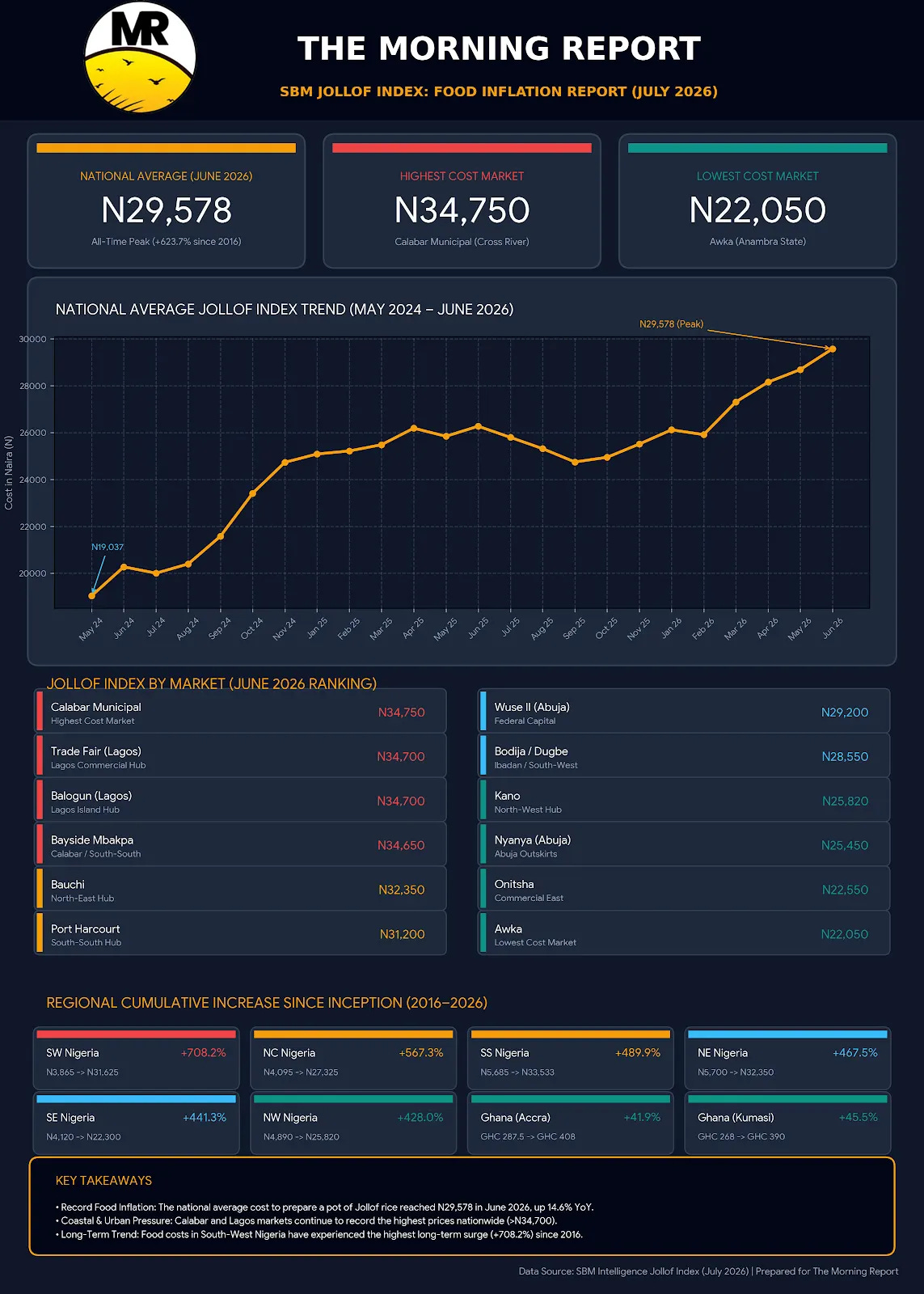Click the N29,578 (Peak) chart annotation
The width and height of the screenshot is (924, 1294).
tap(671, 324)
